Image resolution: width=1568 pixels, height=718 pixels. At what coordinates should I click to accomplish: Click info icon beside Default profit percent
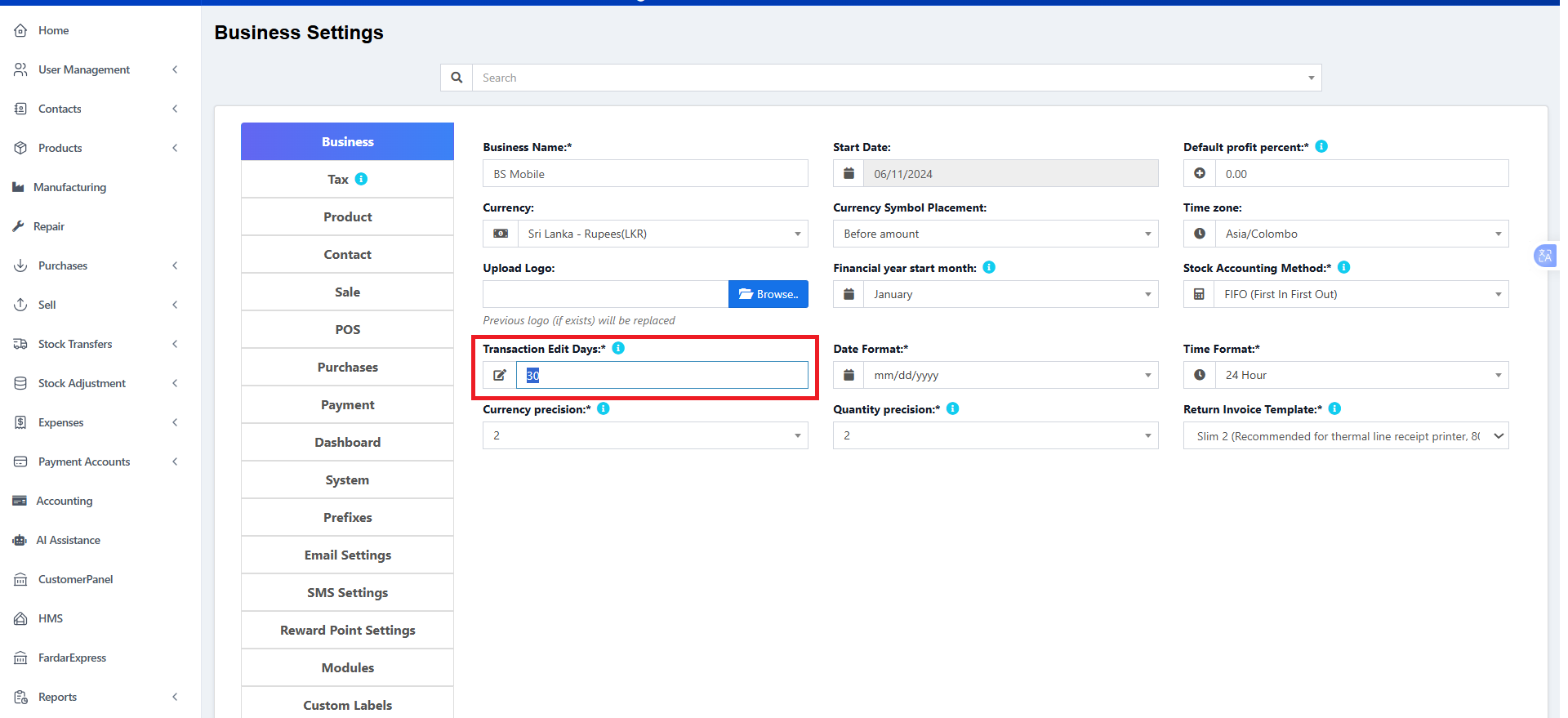tap(1321, 146)
